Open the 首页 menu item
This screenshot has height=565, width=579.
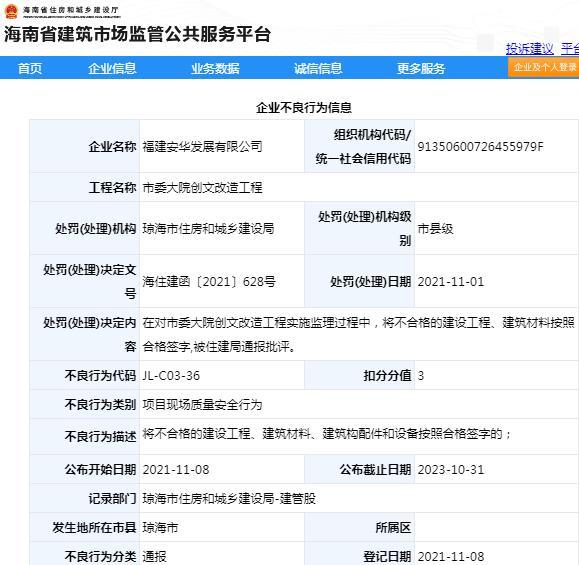[30, 68]
